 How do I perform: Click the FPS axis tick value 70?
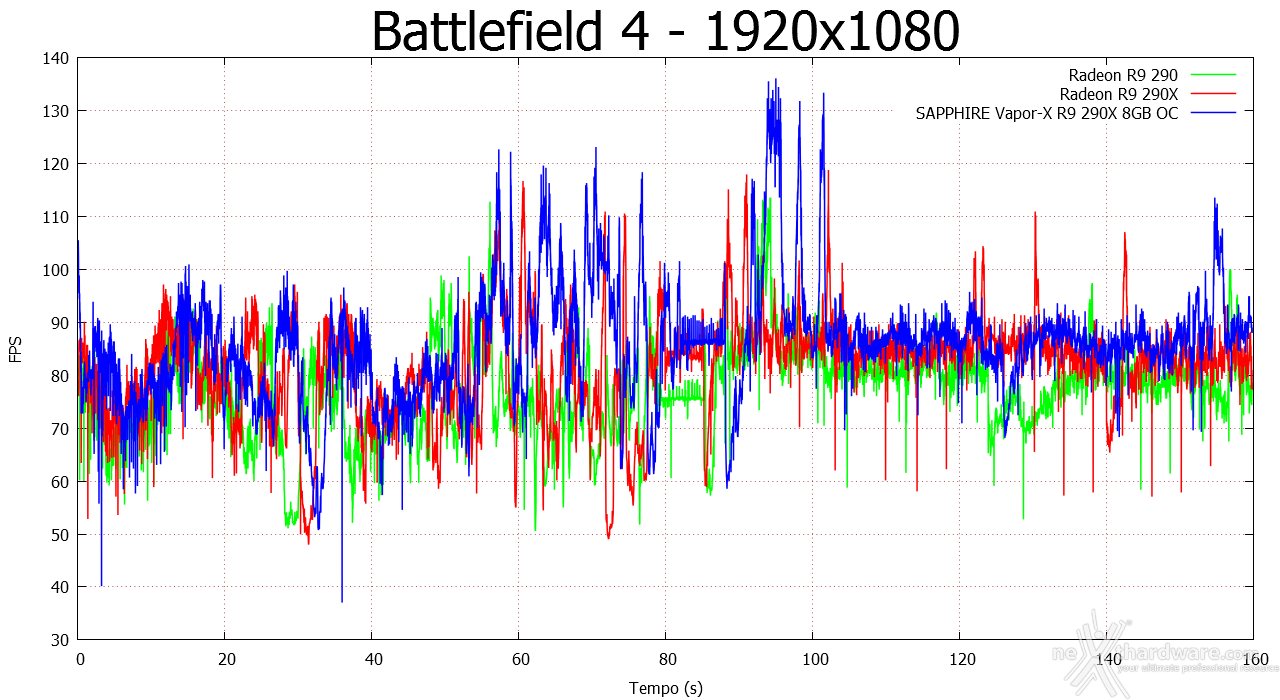coord(61,429)
